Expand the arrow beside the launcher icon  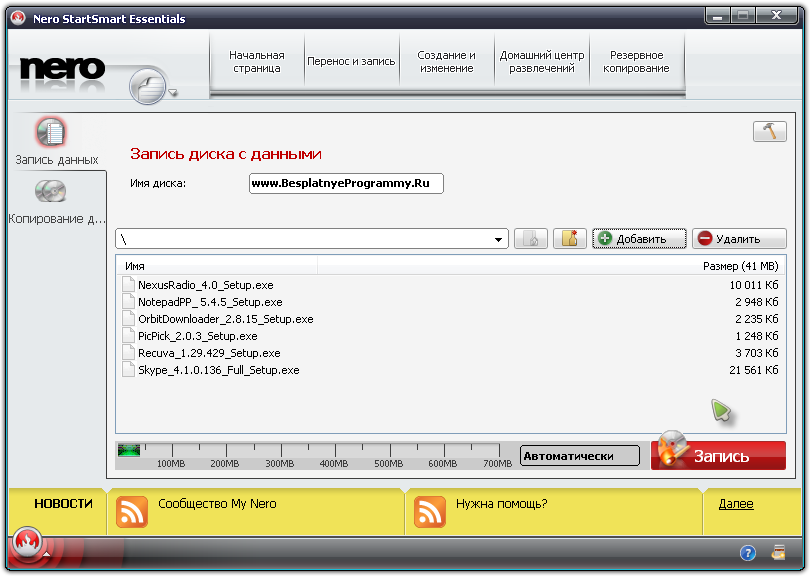click(173, 92)
